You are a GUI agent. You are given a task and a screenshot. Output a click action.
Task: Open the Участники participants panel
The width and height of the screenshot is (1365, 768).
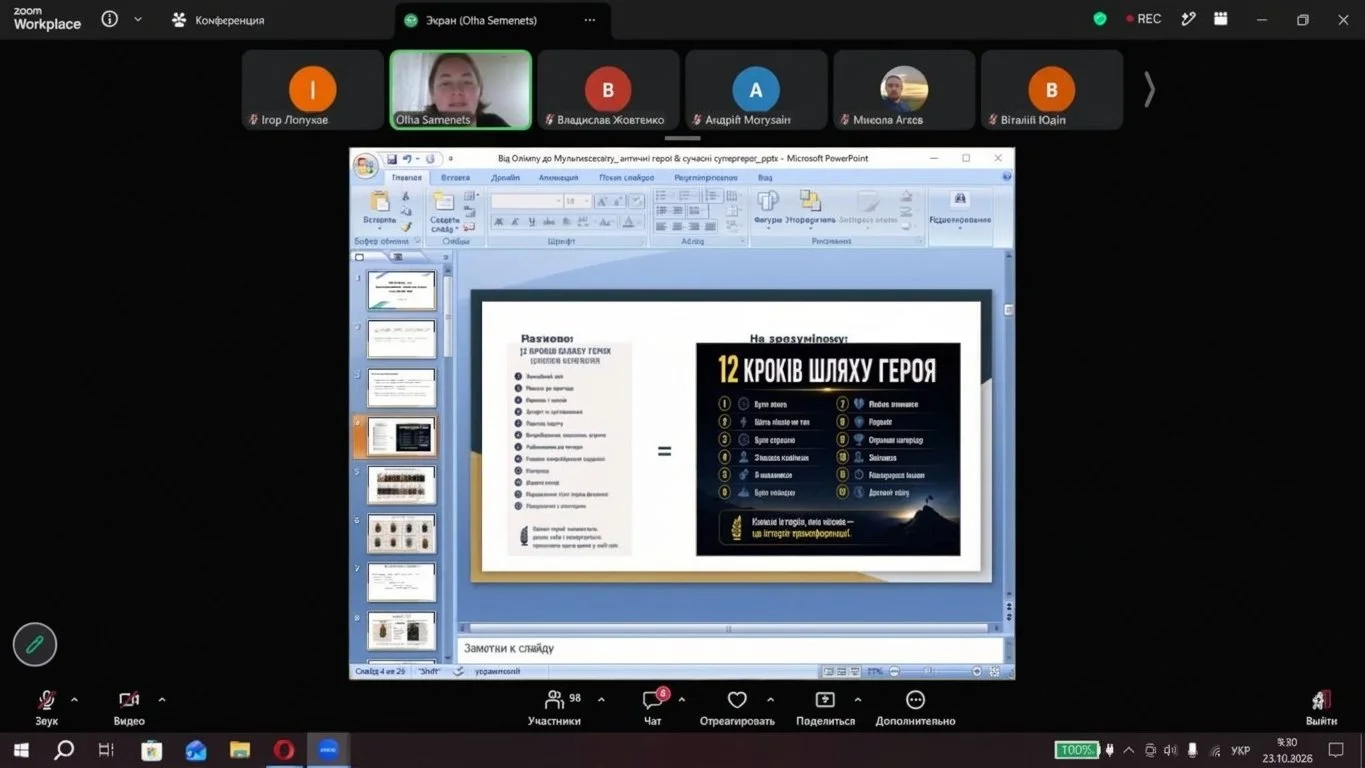(x=555, y=707)
